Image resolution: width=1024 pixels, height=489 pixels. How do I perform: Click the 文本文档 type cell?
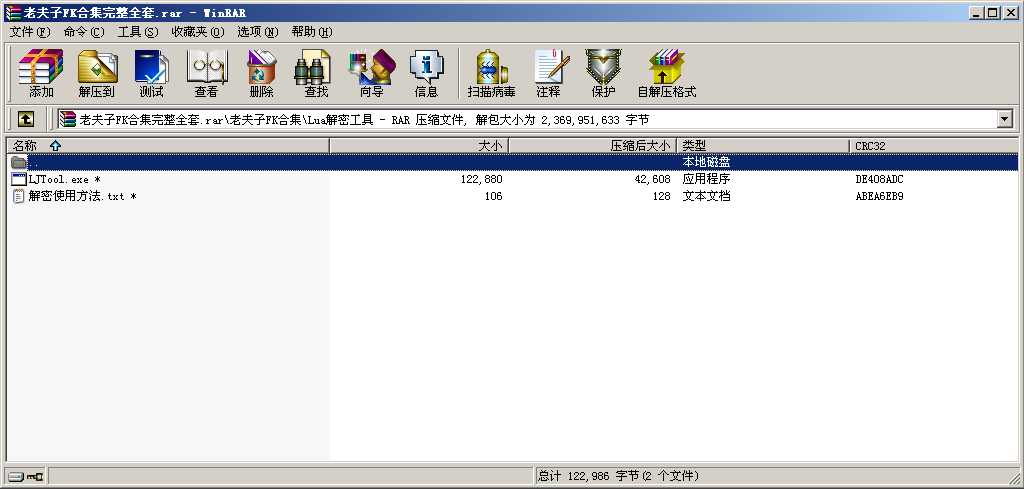coord(707,196)
